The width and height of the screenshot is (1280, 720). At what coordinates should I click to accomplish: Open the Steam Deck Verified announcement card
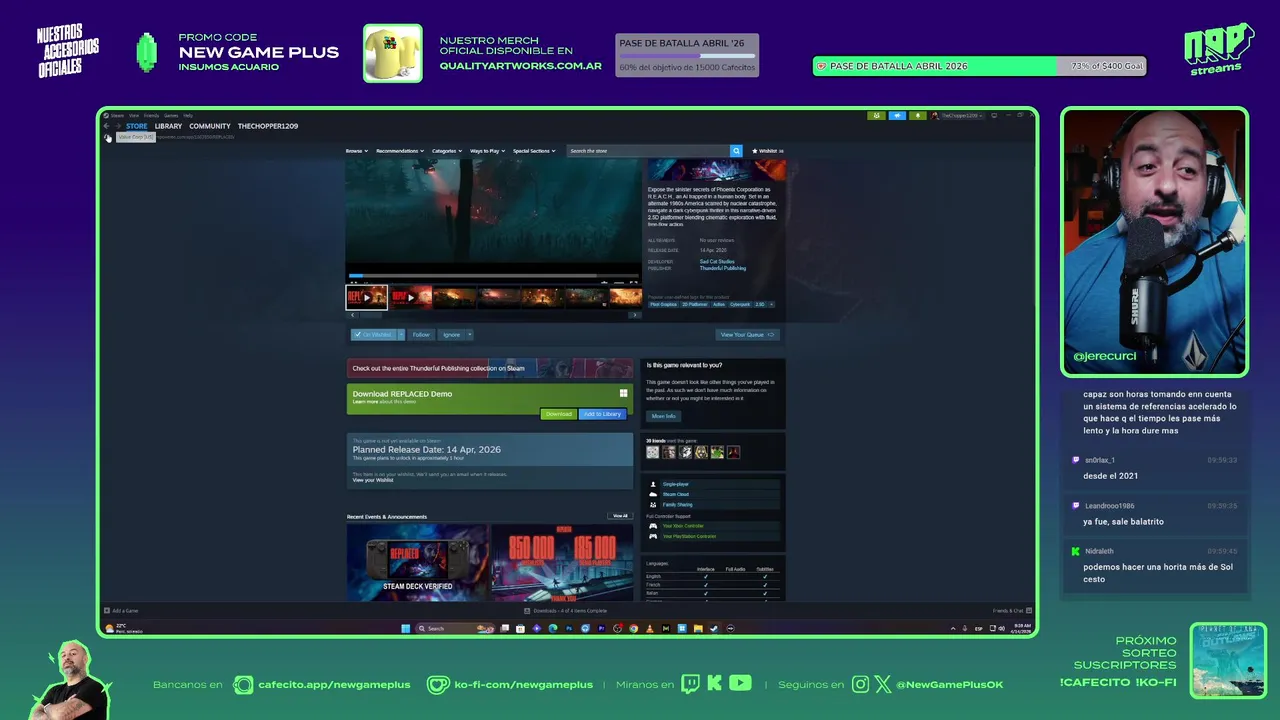418,562
